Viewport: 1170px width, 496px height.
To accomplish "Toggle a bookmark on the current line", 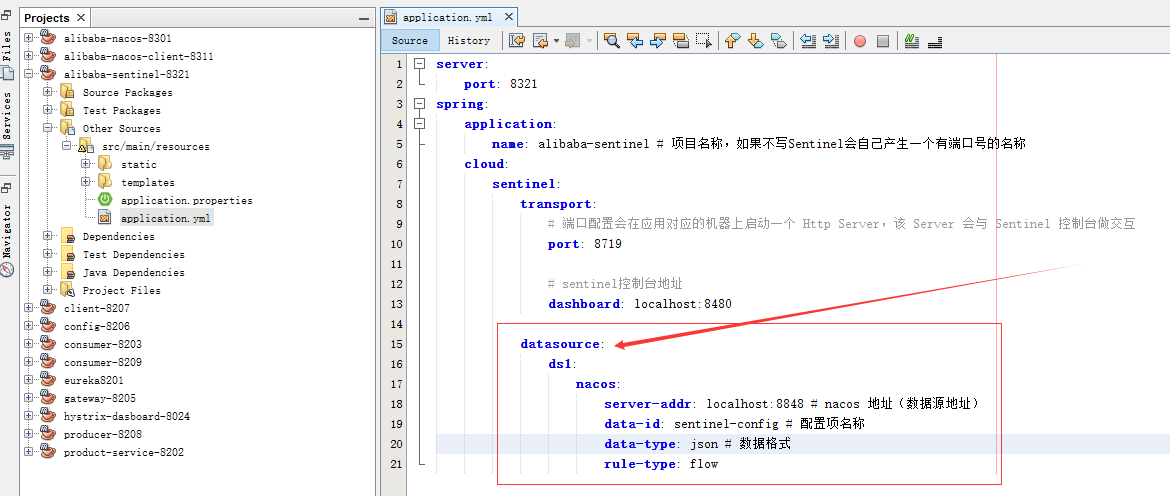I will click(778, 41).
